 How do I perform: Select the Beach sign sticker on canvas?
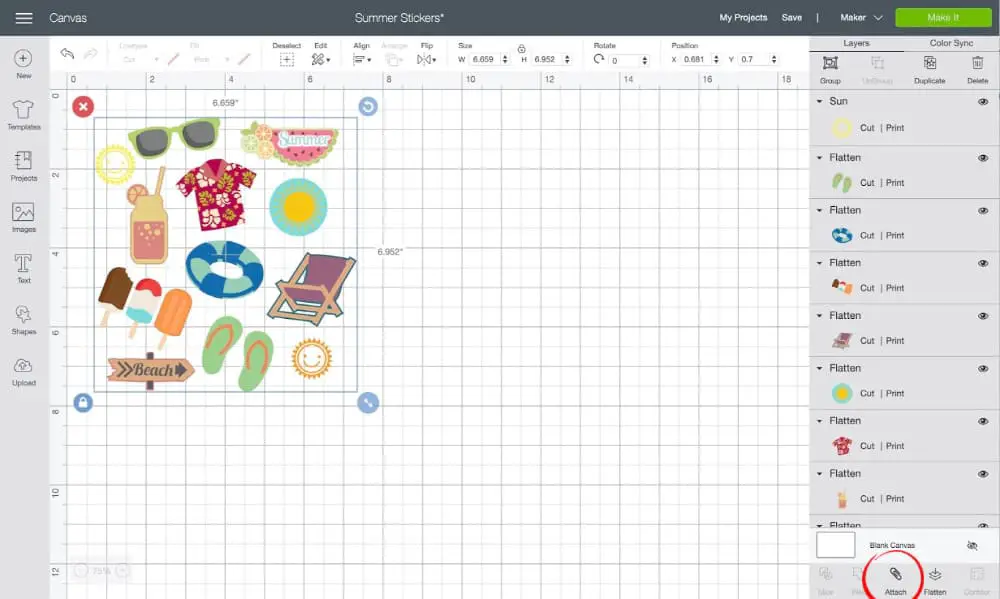151,370
